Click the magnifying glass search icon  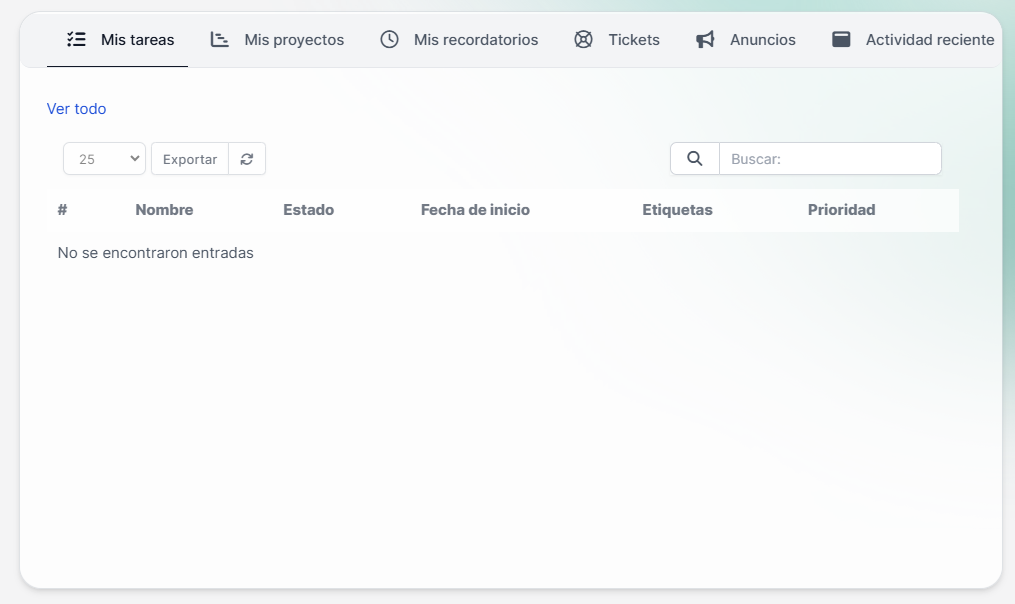tap(694, 158)
